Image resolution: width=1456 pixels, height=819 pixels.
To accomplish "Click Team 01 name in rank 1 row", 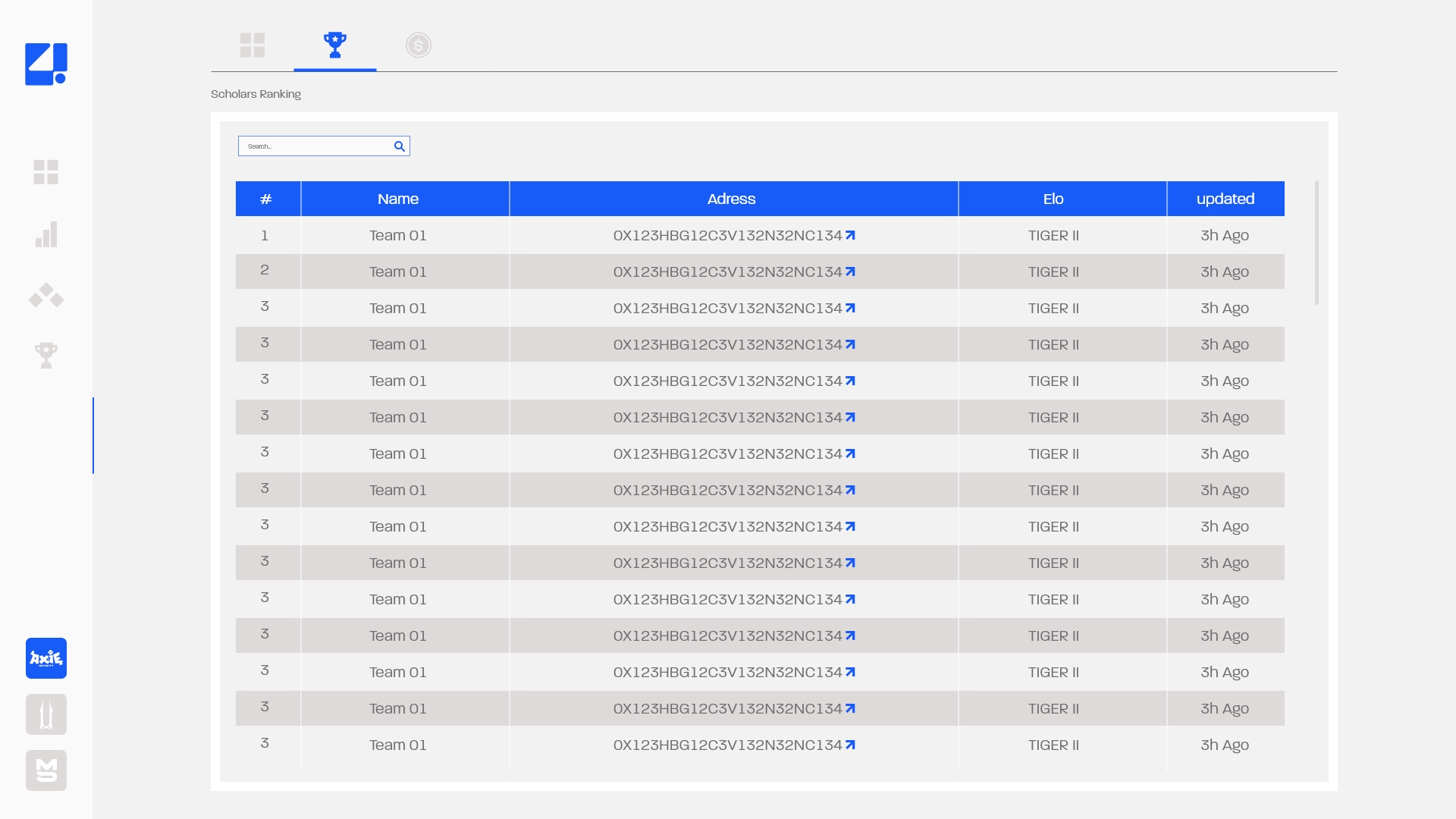I will 398,236.
